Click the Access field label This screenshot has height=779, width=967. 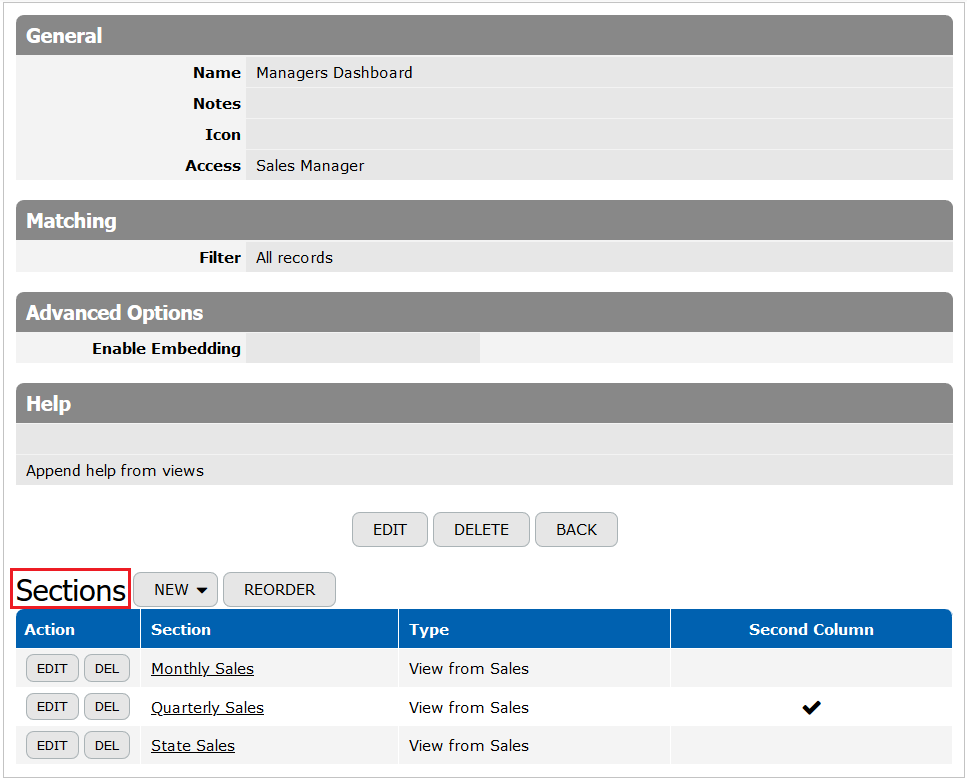(x=213, y=166)
